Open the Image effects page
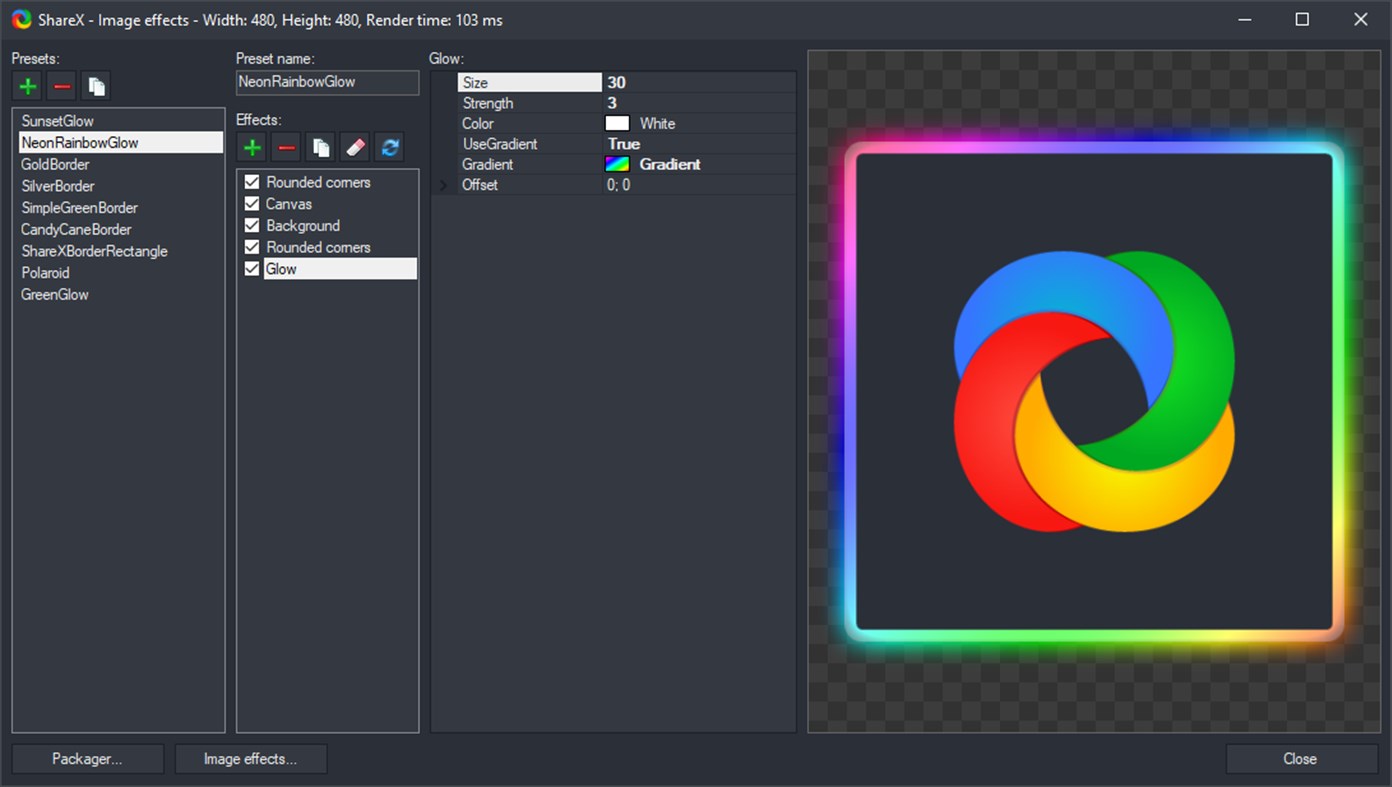 point(250,758)
